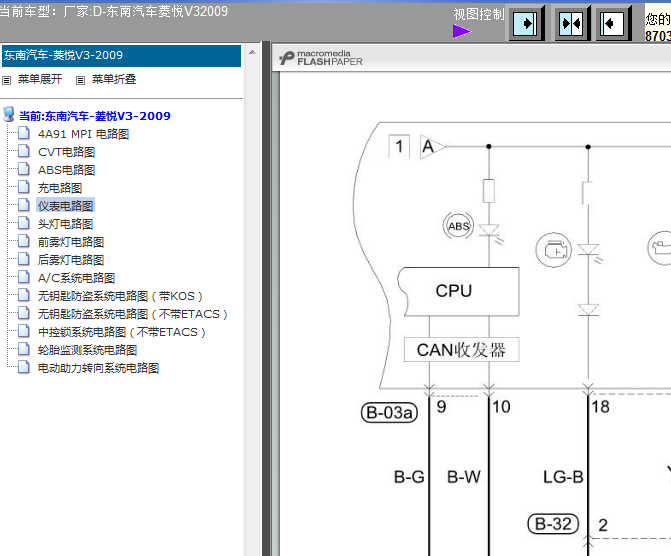
Task: Click the Macromedia FlashPaper logo
Action: (x=321, y=58)
